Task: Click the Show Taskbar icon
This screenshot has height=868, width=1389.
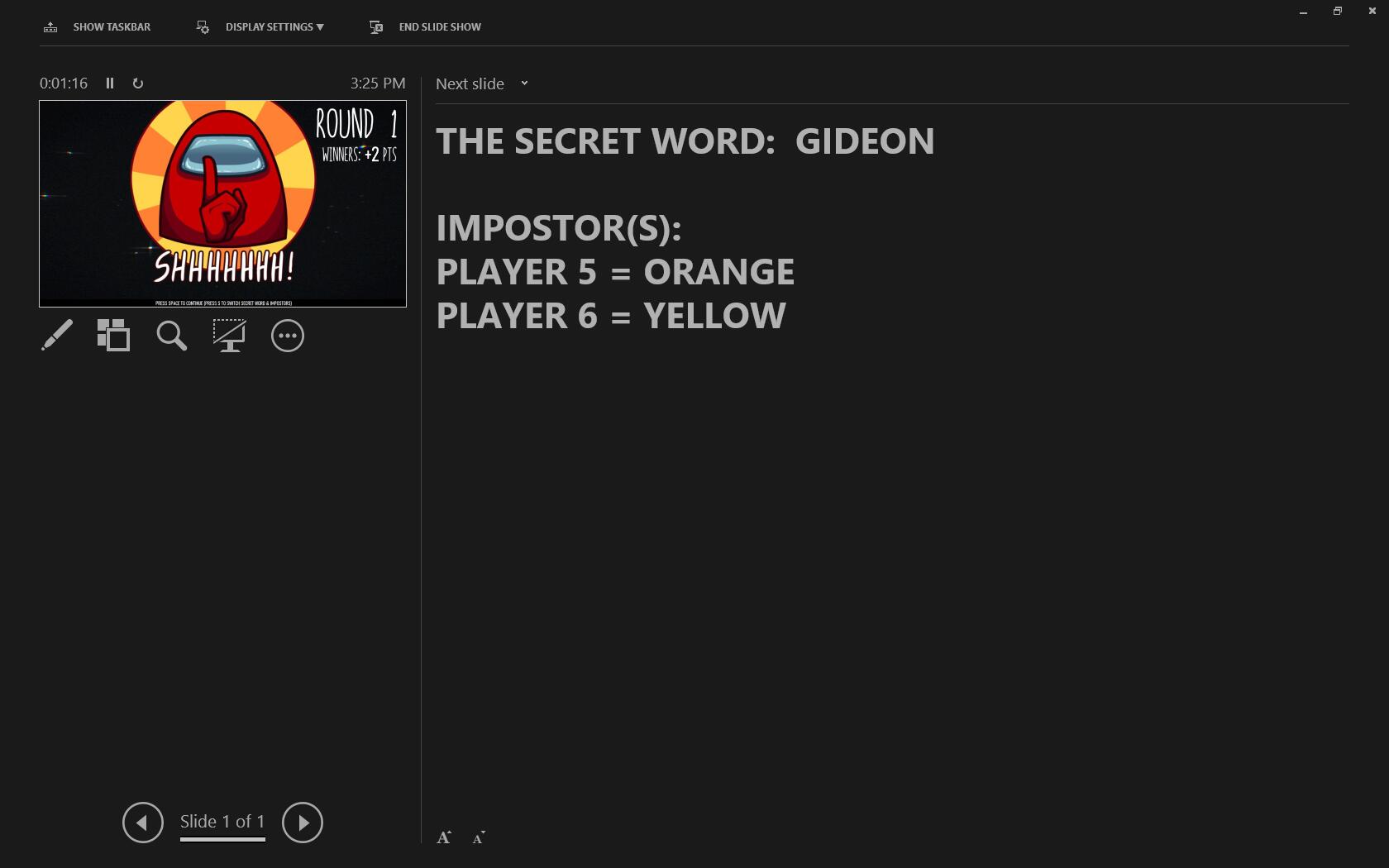Action: (50, 27)
